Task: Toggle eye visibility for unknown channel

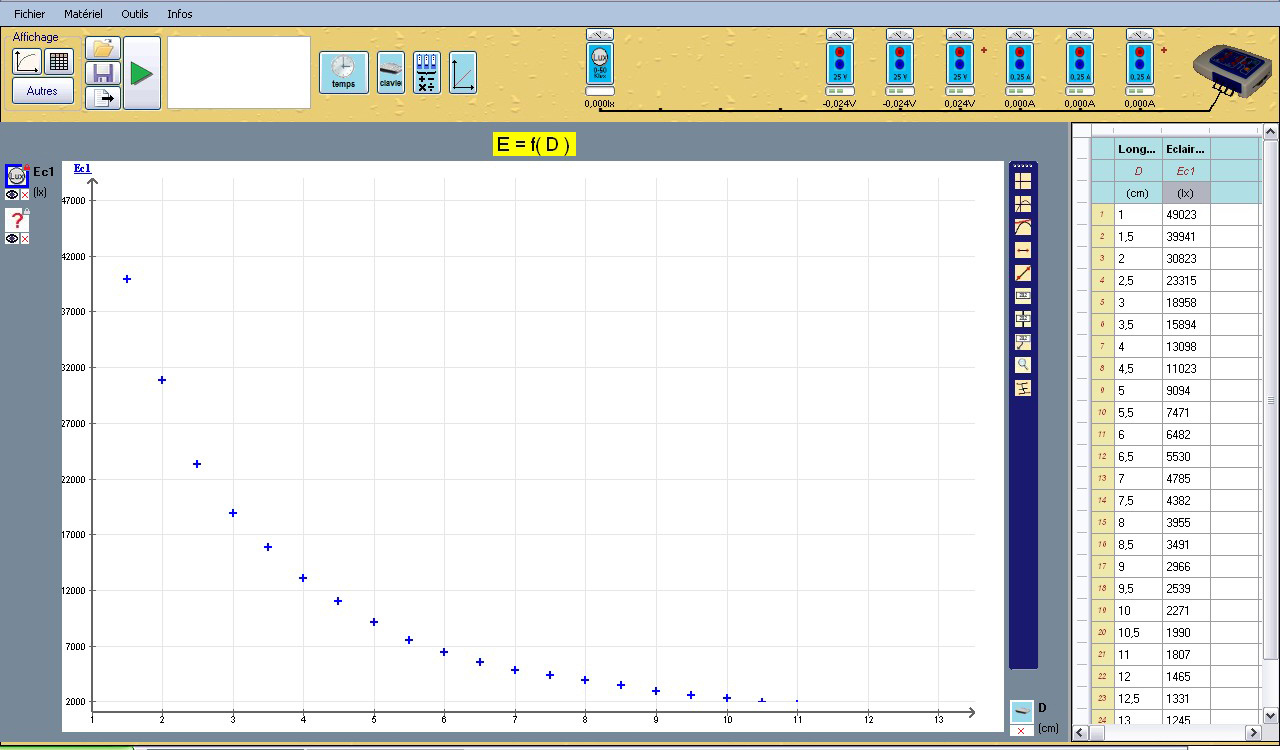Action: click(12, 239)
